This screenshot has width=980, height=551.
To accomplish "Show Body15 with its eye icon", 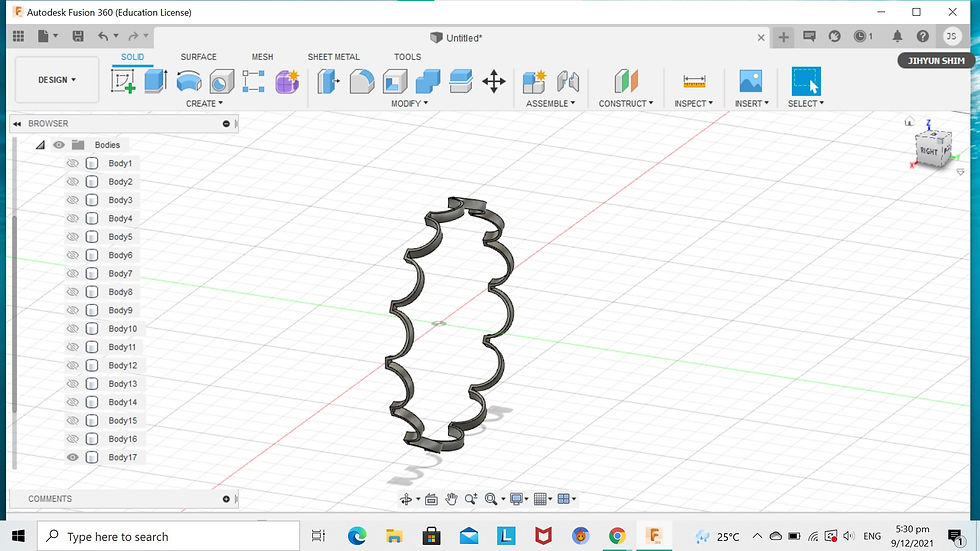I will (x=72, y=420).
